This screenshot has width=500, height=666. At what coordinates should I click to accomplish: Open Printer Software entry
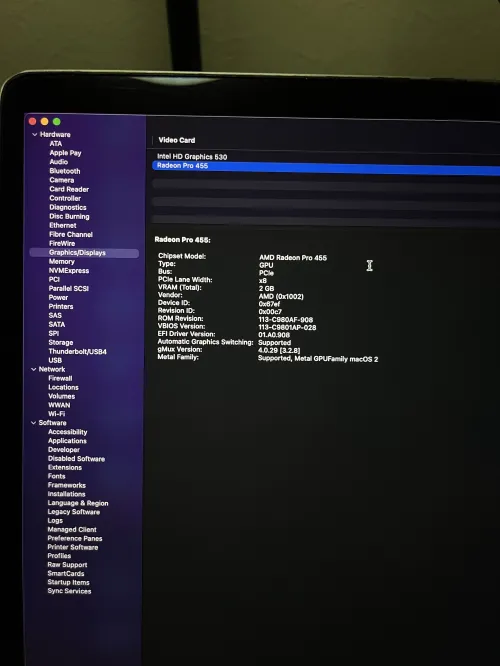tap(73, 547)
